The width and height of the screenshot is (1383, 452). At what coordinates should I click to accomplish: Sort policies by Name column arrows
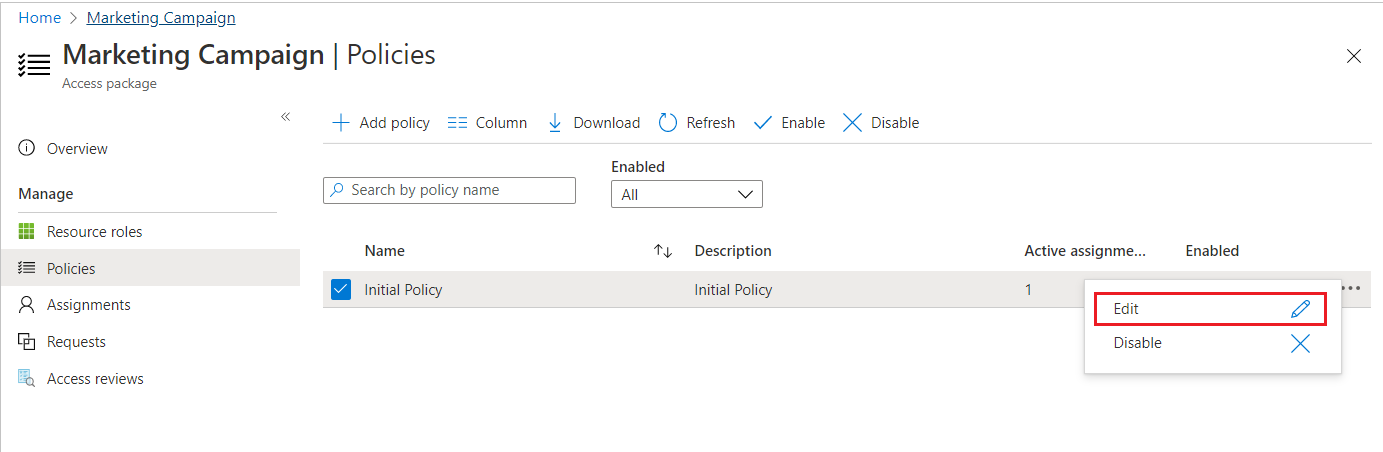click(662, 251)
